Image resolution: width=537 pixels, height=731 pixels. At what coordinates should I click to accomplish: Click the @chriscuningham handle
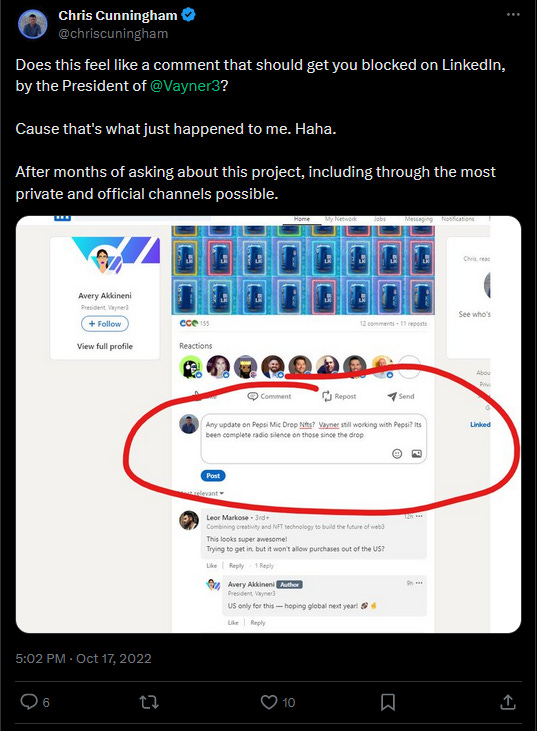[x=113, y=34]
